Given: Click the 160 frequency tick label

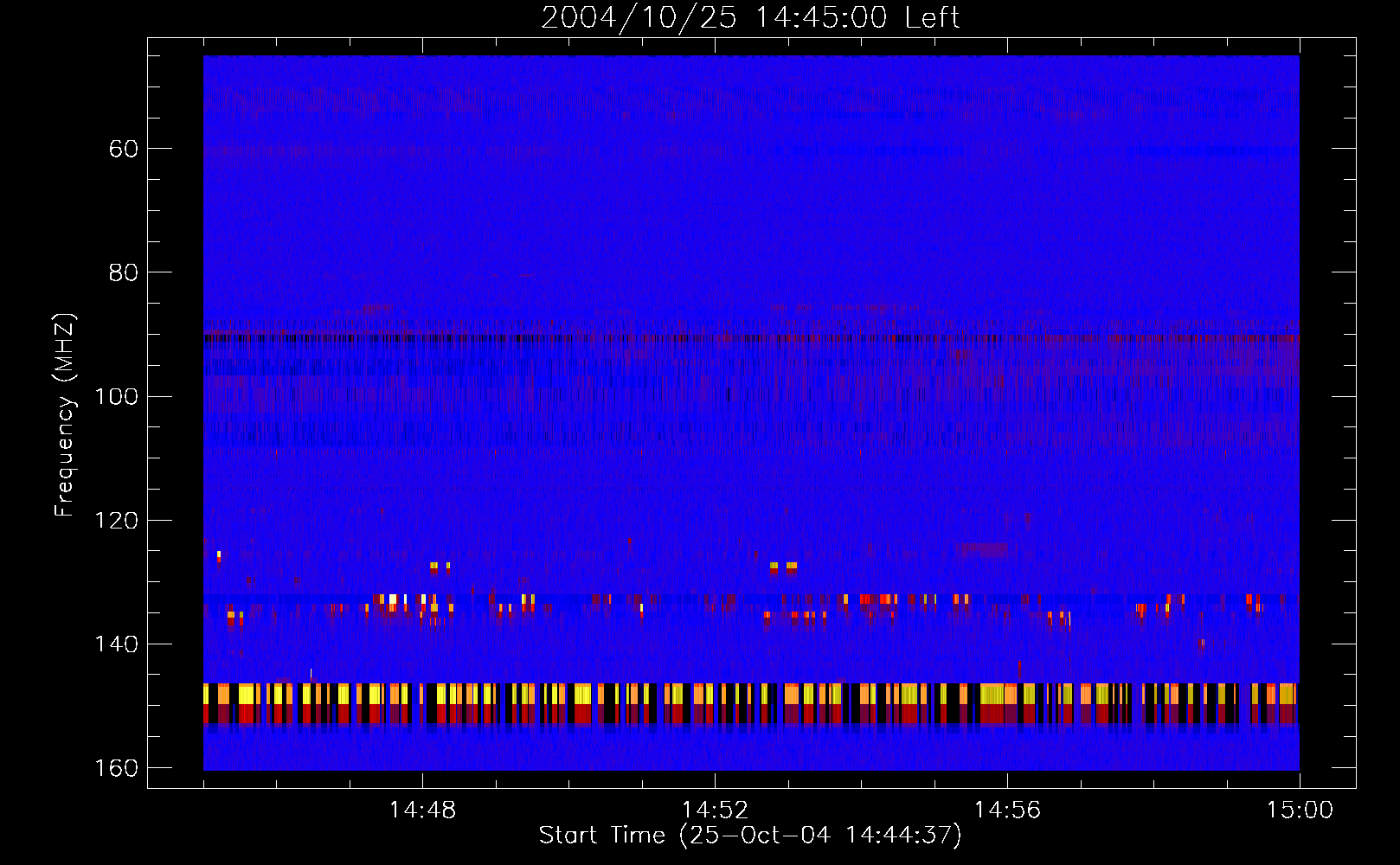Looking at the screenshot, I should [116, 768].
